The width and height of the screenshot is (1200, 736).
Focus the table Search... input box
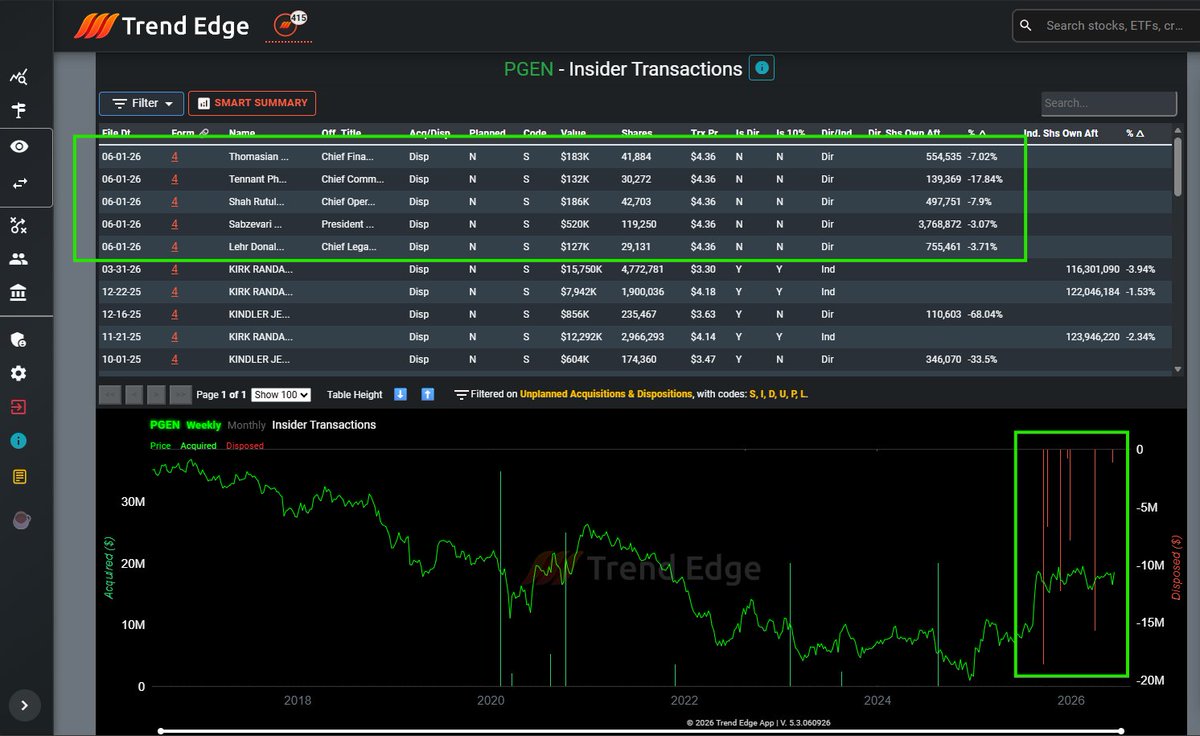click(1109, 103)
